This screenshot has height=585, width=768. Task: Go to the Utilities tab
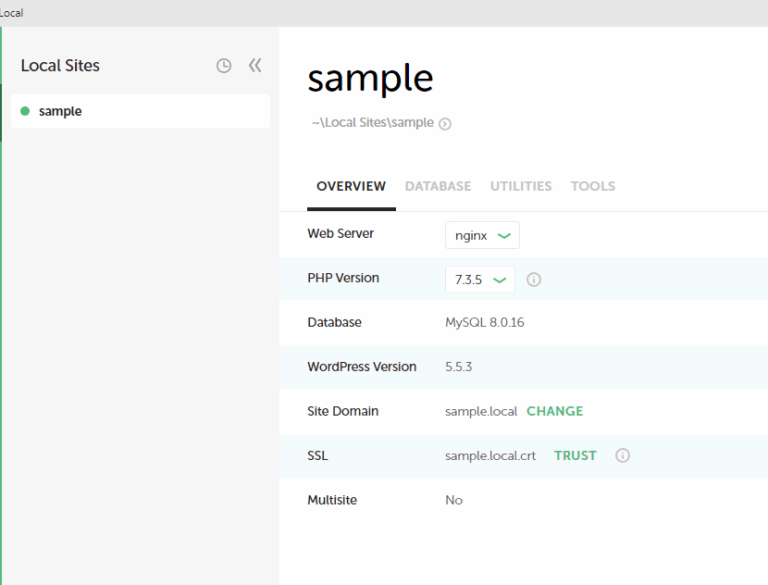(x=521, y=187)
